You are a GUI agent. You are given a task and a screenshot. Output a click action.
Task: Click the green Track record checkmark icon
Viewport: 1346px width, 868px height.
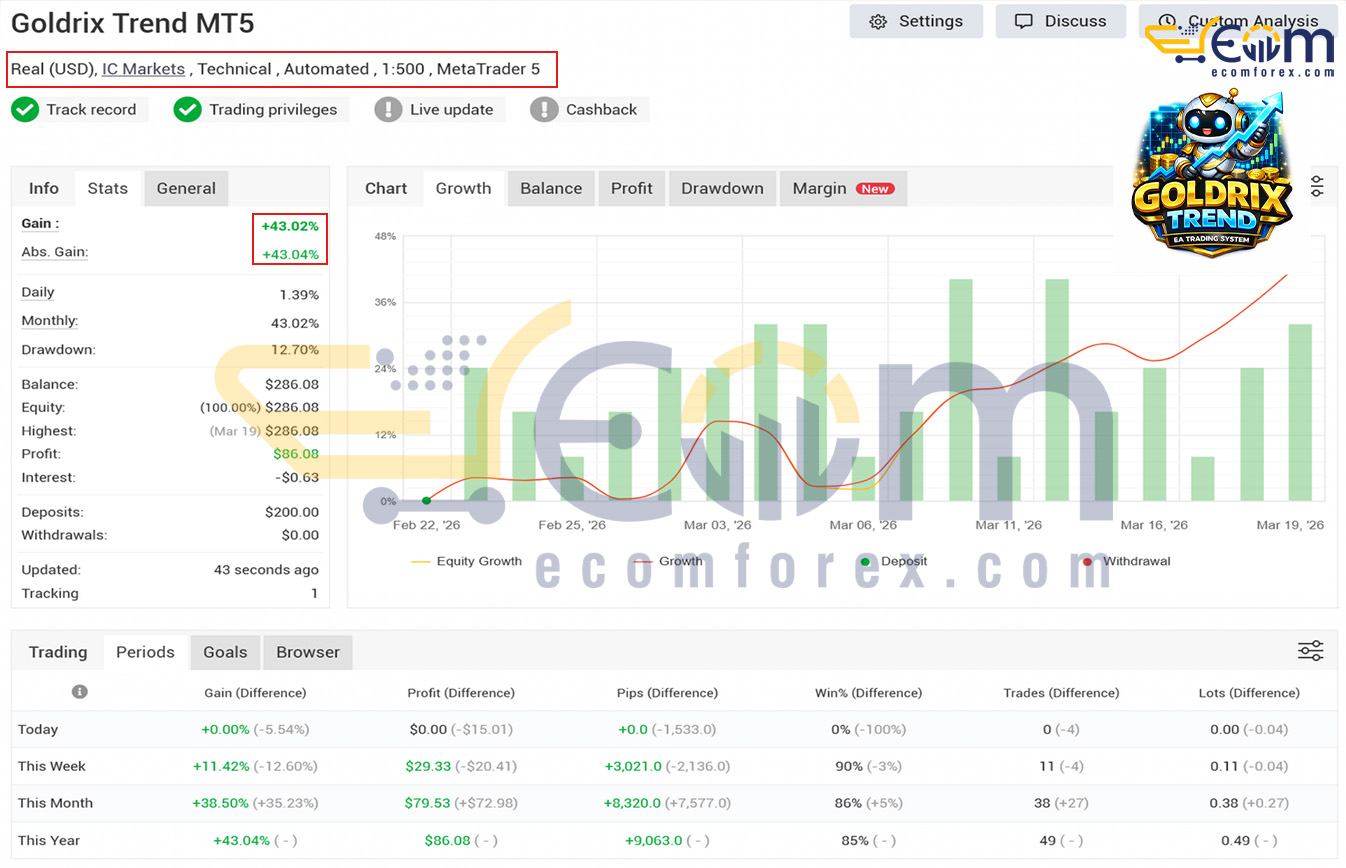(x=25, y=110)
